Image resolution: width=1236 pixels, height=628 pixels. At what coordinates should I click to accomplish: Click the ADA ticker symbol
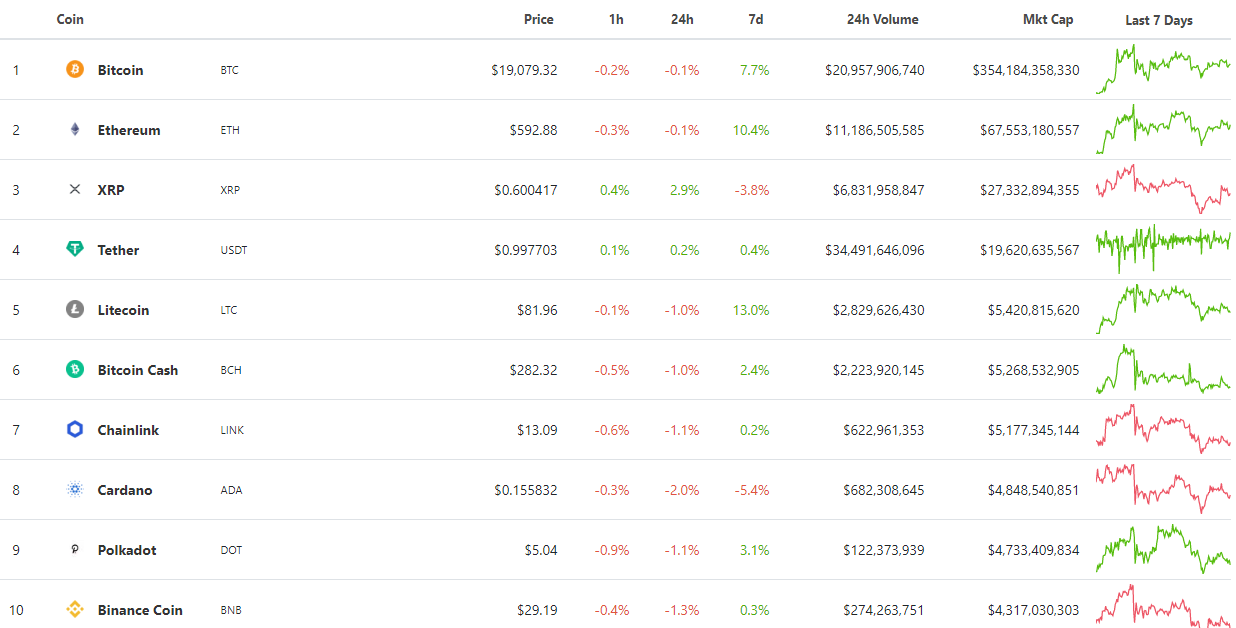(x=230, y=490)
